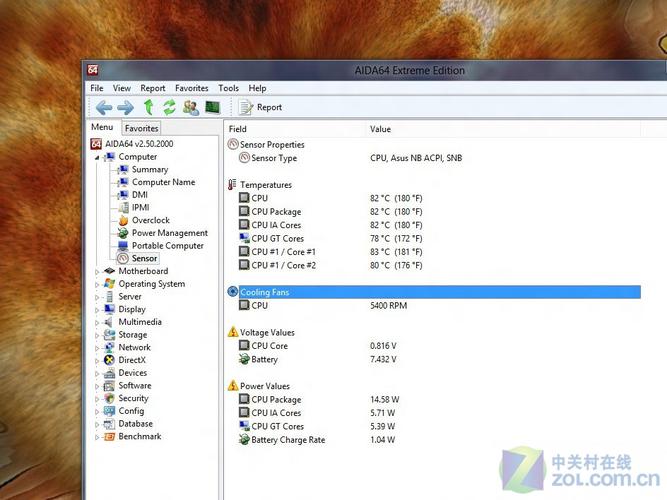Open the Favorites menu in menu bar

tap(192, 88)
